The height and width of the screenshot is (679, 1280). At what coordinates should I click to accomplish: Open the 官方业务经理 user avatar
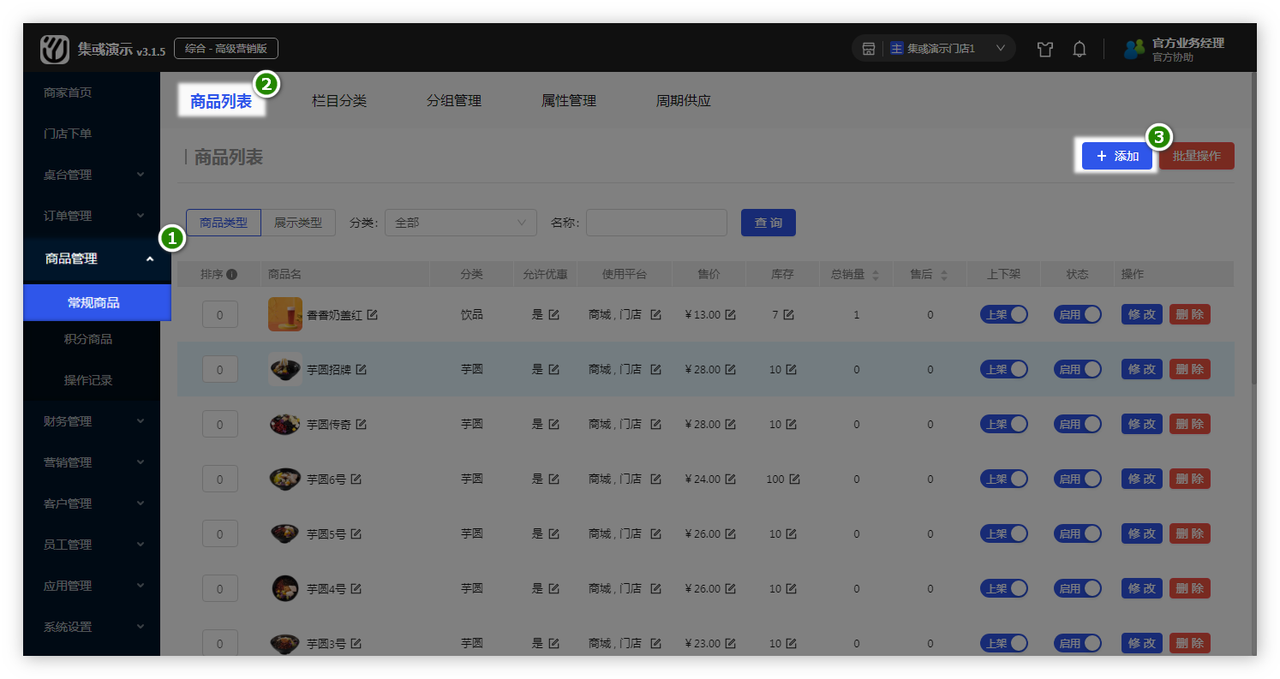tap(1134, 49)
